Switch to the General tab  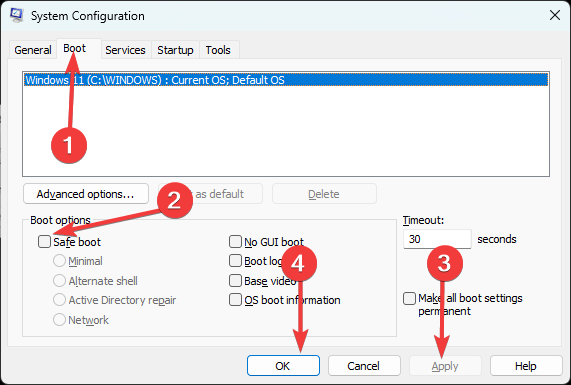point(33,50)
